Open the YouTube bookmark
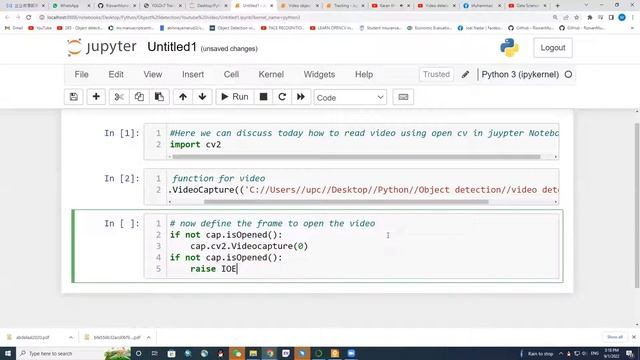This screenshot has width=640, height=360. point(40,28)
